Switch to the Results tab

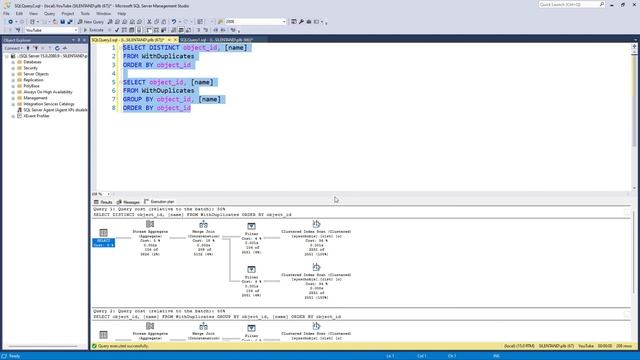(x=103, y=202)
